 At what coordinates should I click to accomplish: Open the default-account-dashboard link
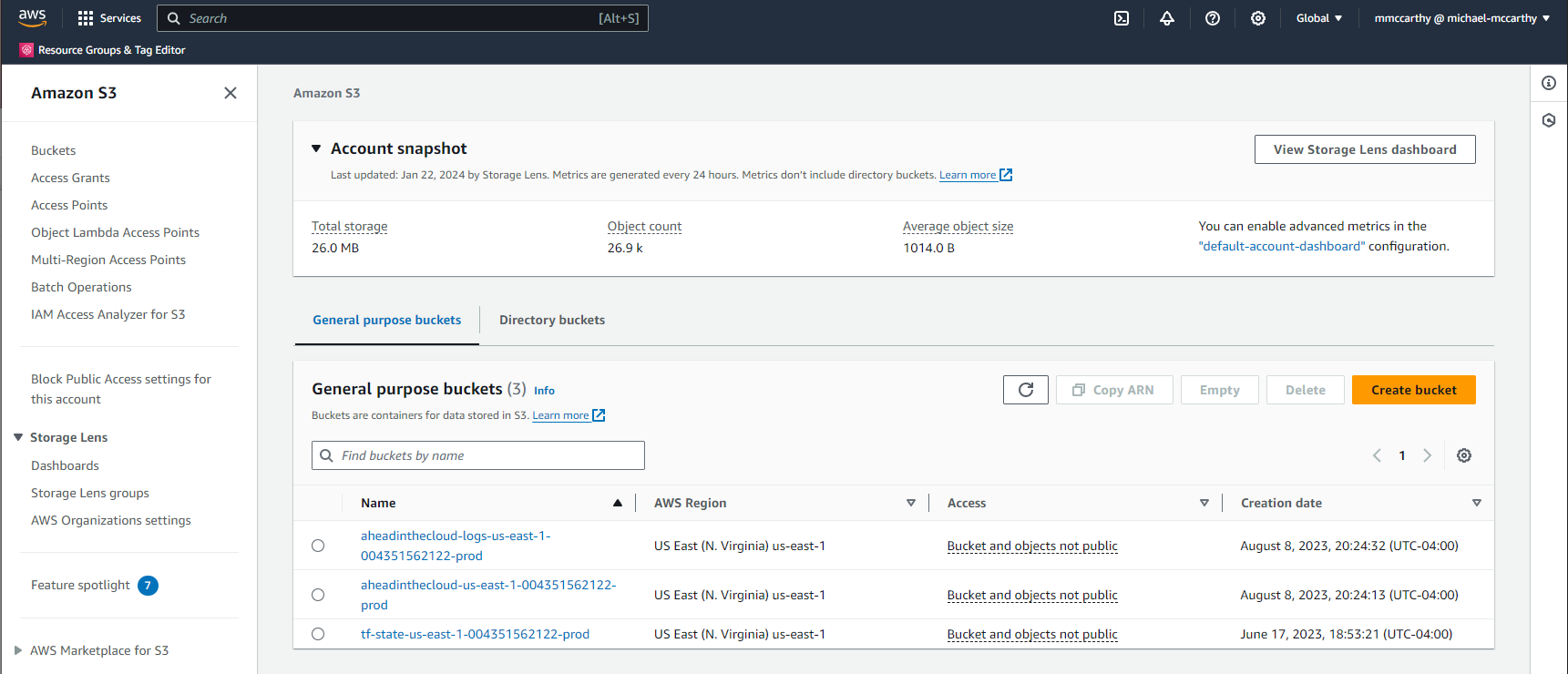pyautogui.click(x=1282, y=246)
